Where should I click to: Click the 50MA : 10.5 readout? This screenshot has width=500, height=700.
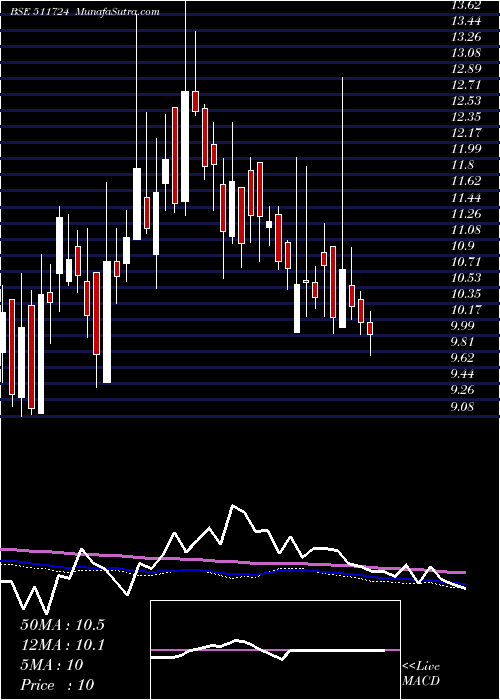click(x=62, y=625)
